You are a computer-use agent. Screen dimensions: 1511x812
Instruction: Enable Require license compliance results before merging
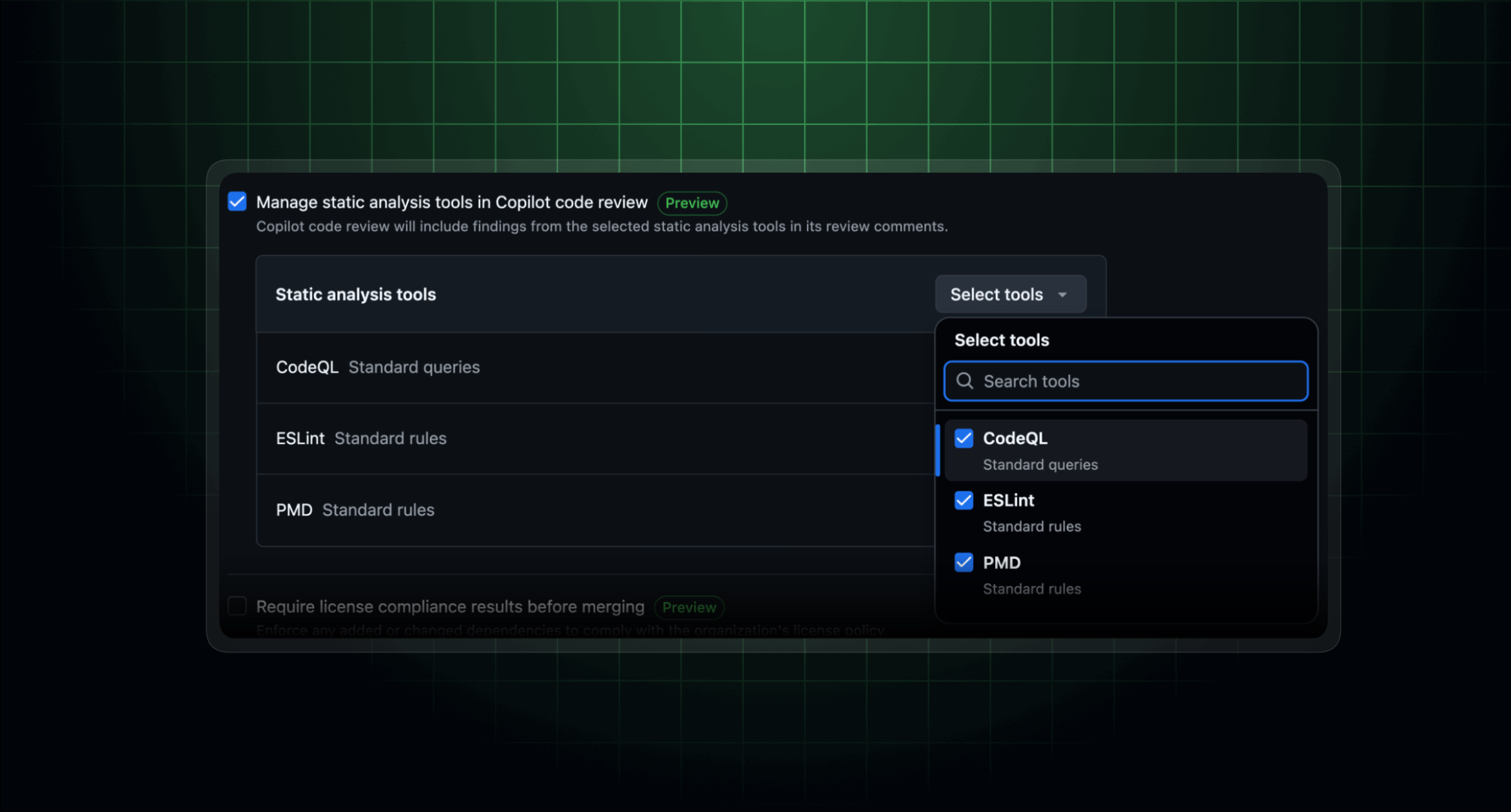237,606
